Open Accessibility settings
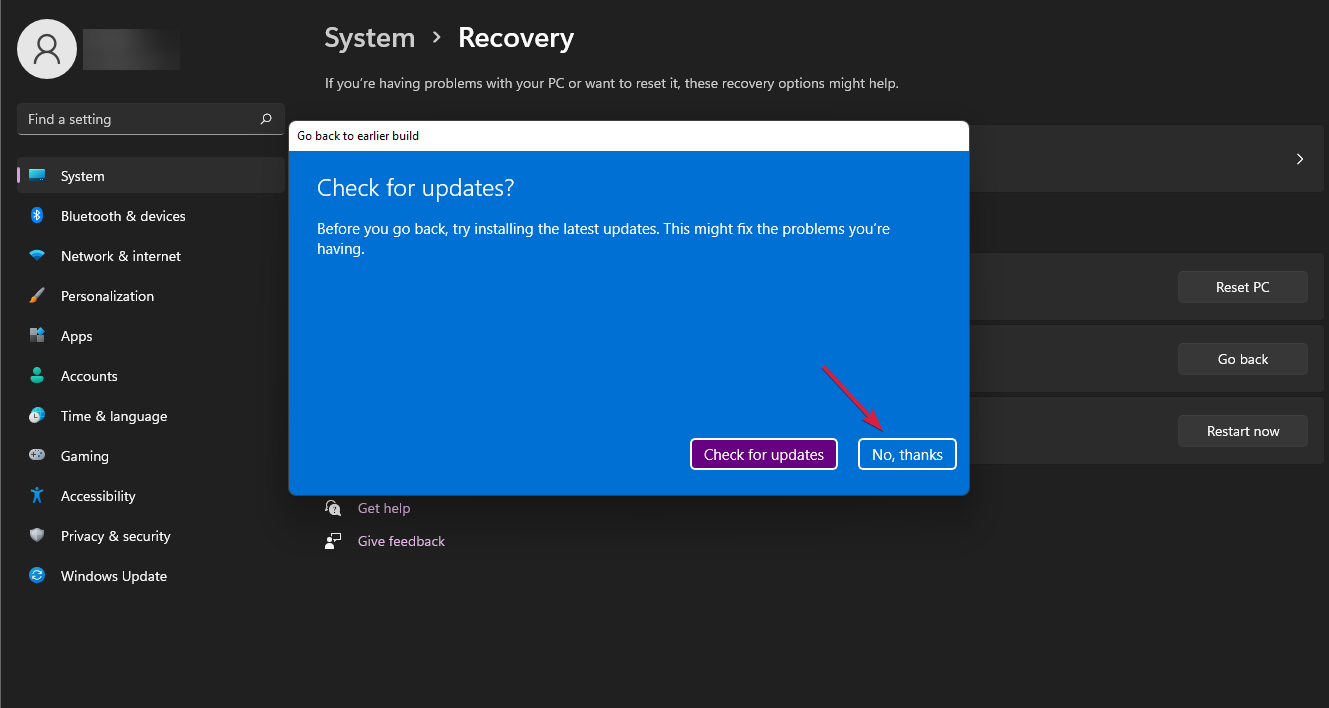This screenshot has height=708, width=1329. 97,495
